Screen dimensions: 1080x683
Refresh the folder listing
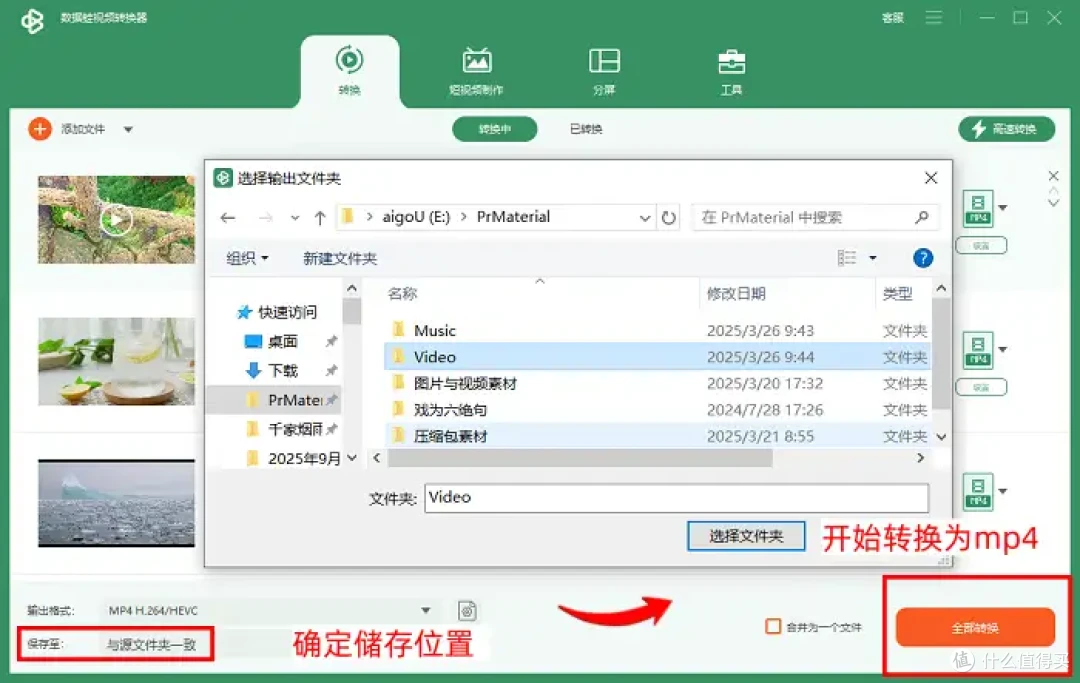click(x=668, y=218)
